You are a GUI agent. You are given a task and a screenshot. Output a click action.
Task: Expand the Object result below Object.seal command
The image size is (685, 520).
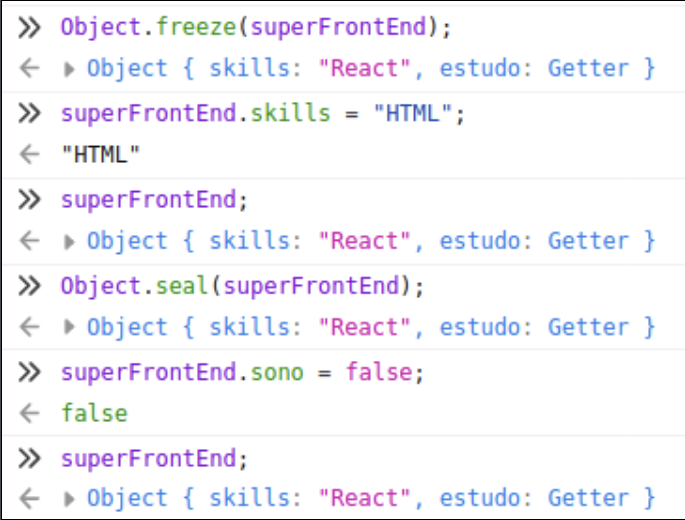tap(69, 328)
